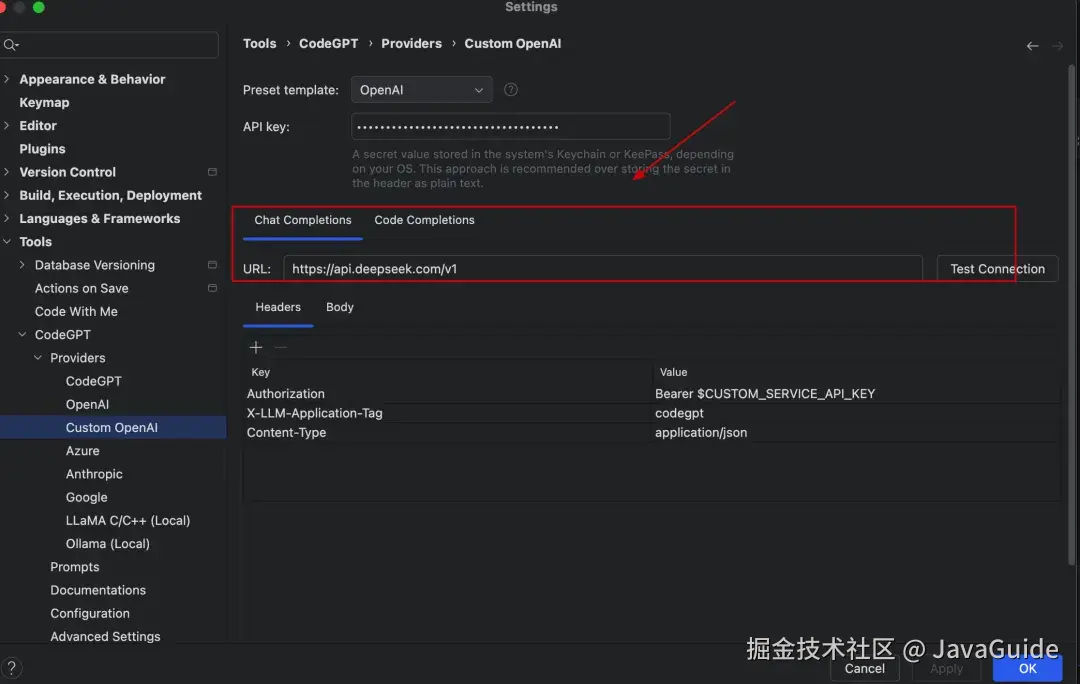Click Tools in the breadcrumb
Screen dimensions: 1080x684
click(259, 43)
